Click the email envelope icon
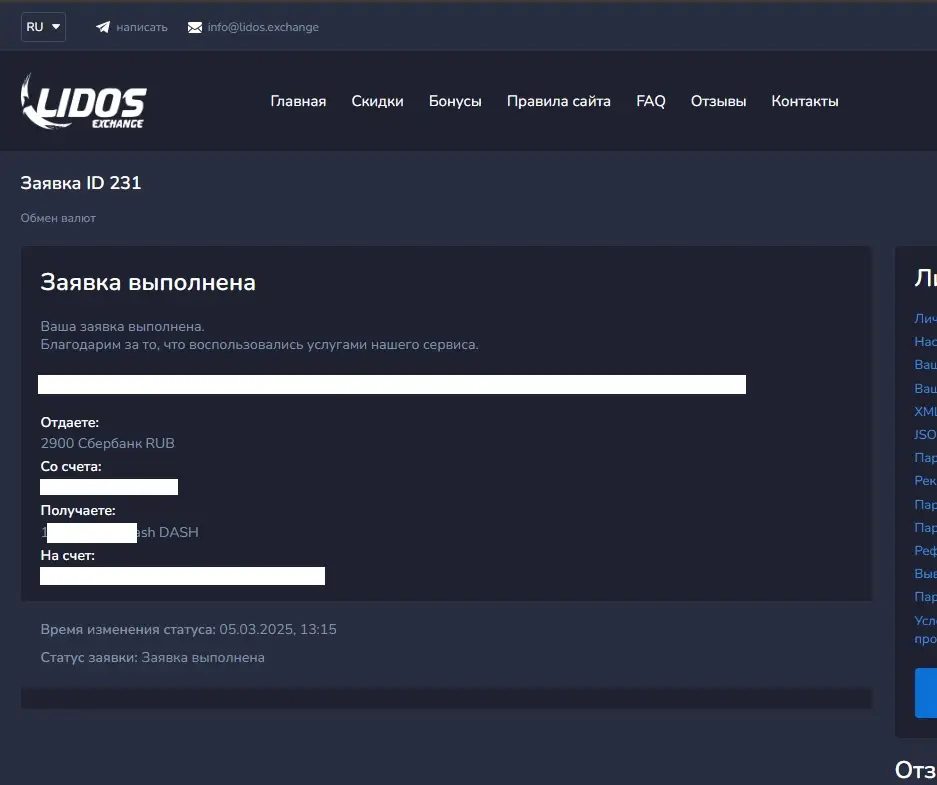 [x=195, y=27]
